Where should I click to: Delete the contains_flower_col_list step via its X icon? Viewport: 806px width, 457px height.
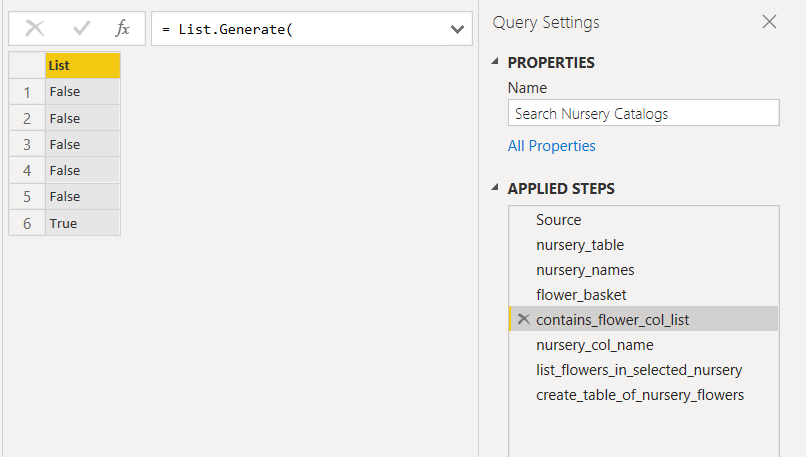523,319
